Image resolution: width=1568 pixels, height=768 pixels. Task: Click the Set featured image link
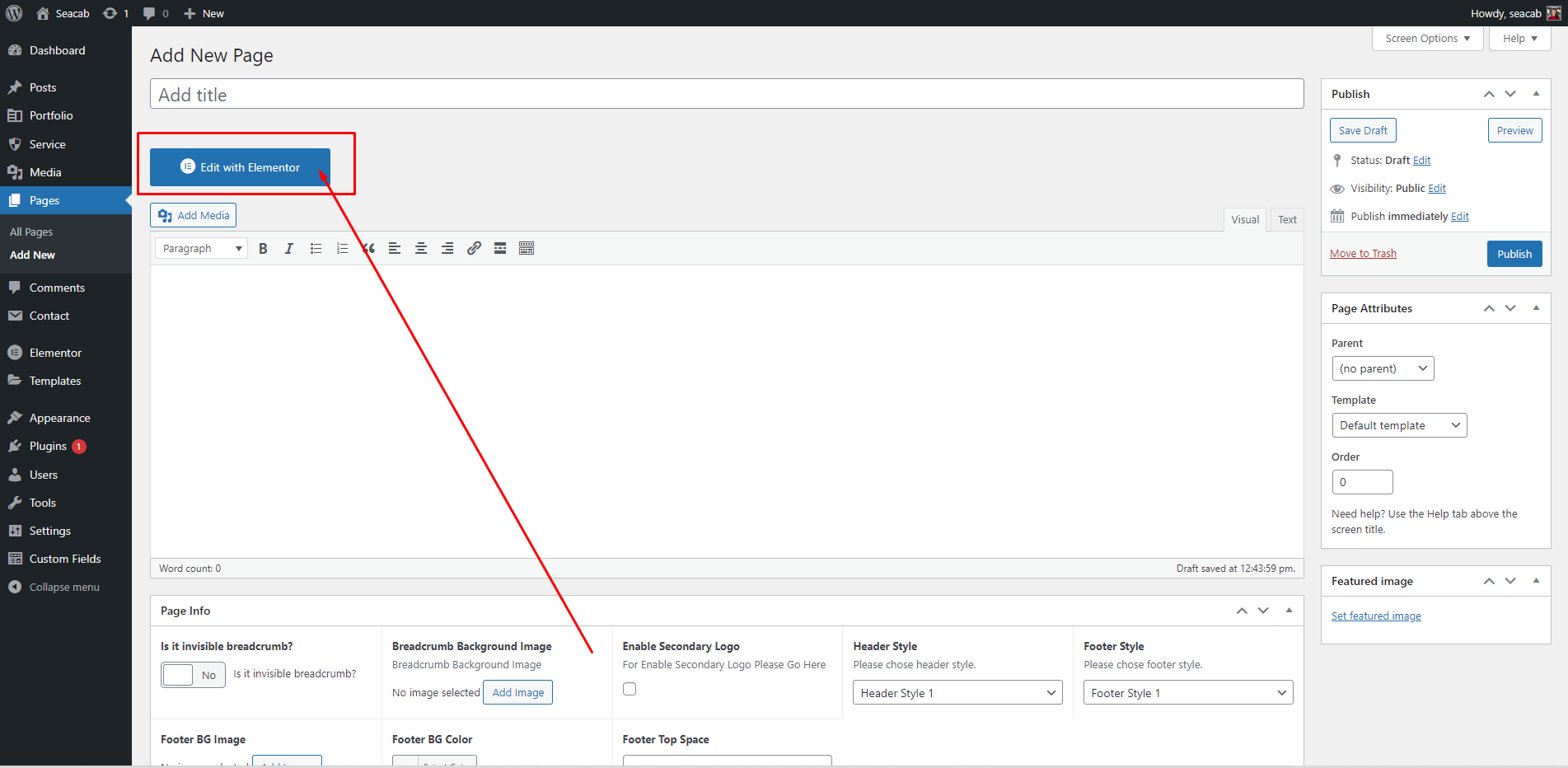(x=1375, y=616)
